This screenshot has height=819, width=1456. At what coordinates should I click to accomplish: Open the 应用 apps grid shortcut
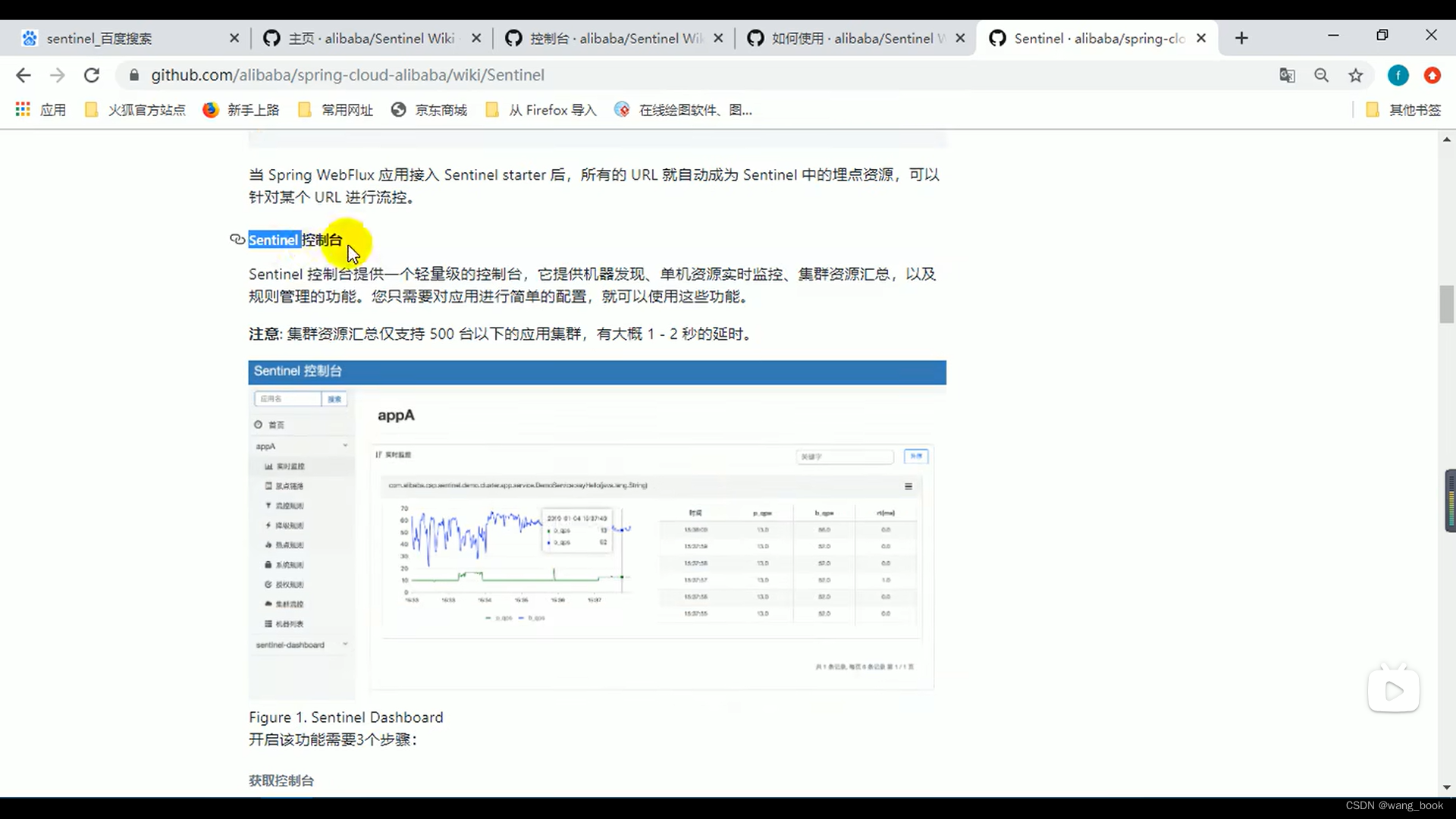coord(41,110)
